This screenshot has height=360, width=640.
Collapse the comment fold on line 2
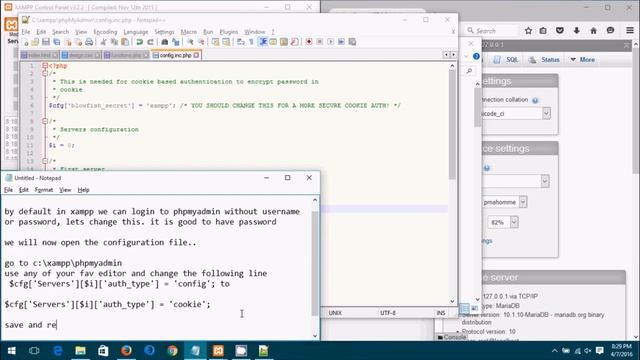45,73
